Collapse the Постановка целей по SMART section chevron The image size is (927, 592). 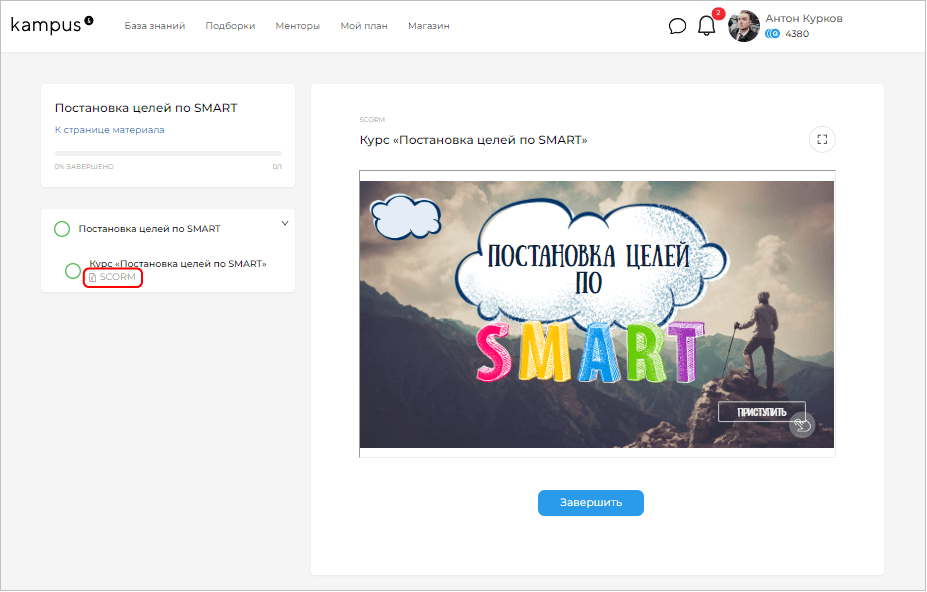click(284, 224)
